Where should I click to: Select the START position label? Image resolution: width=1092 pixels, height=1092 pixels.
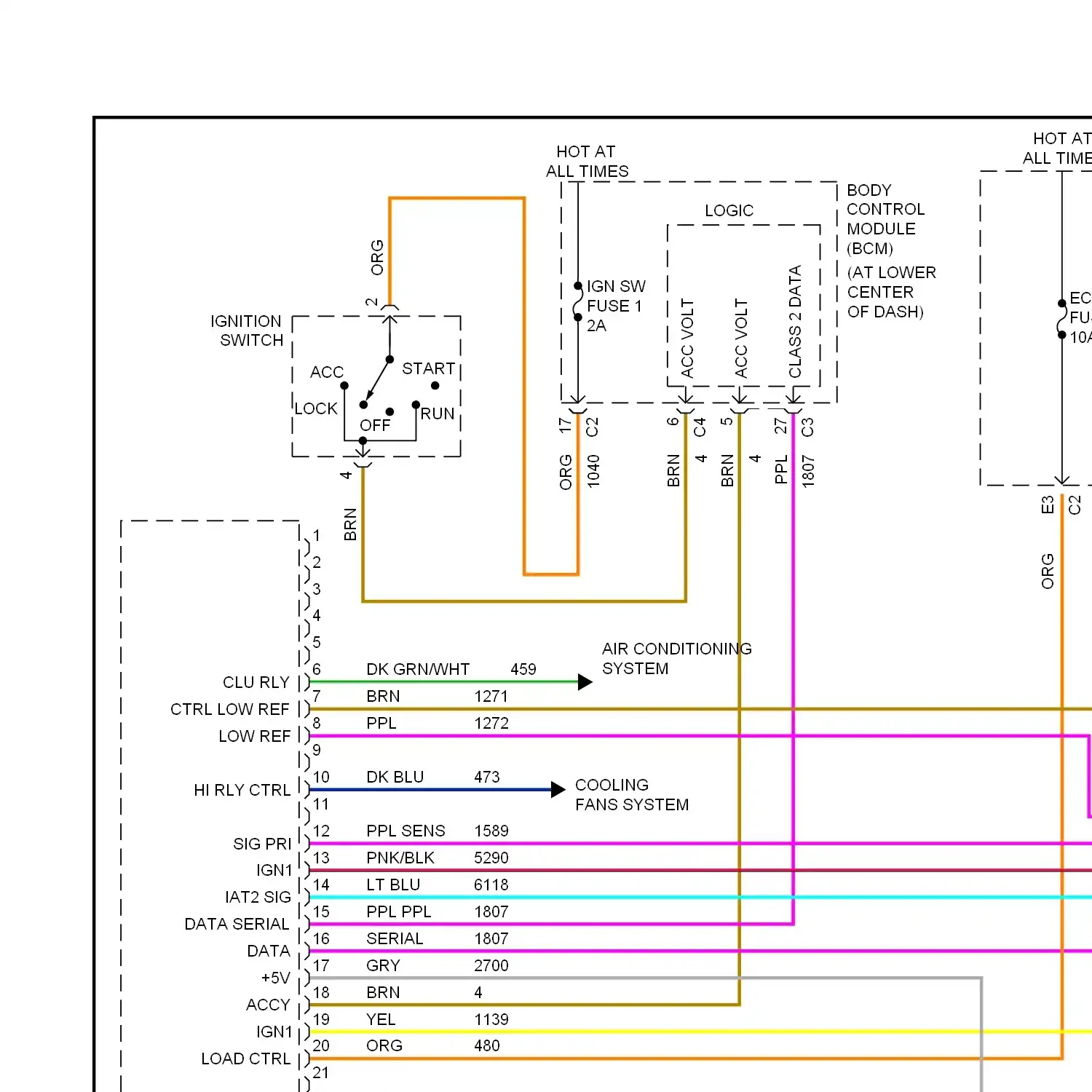tap(428, 368)
